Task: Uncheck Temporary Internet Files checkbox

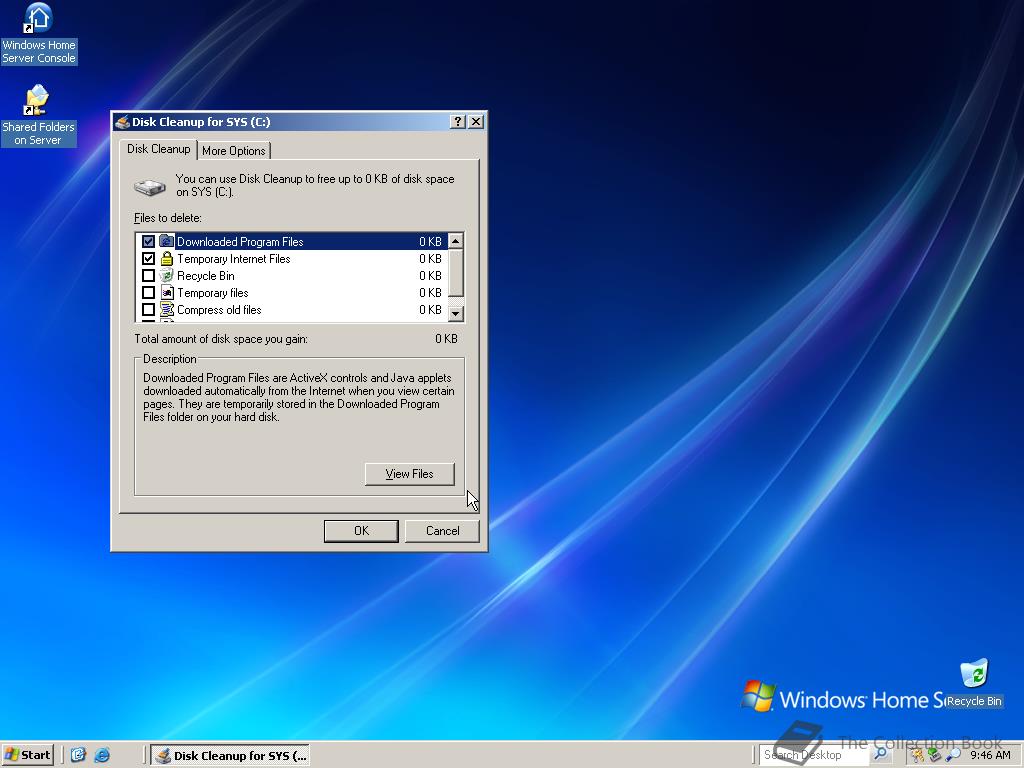Action: [149, 259]
